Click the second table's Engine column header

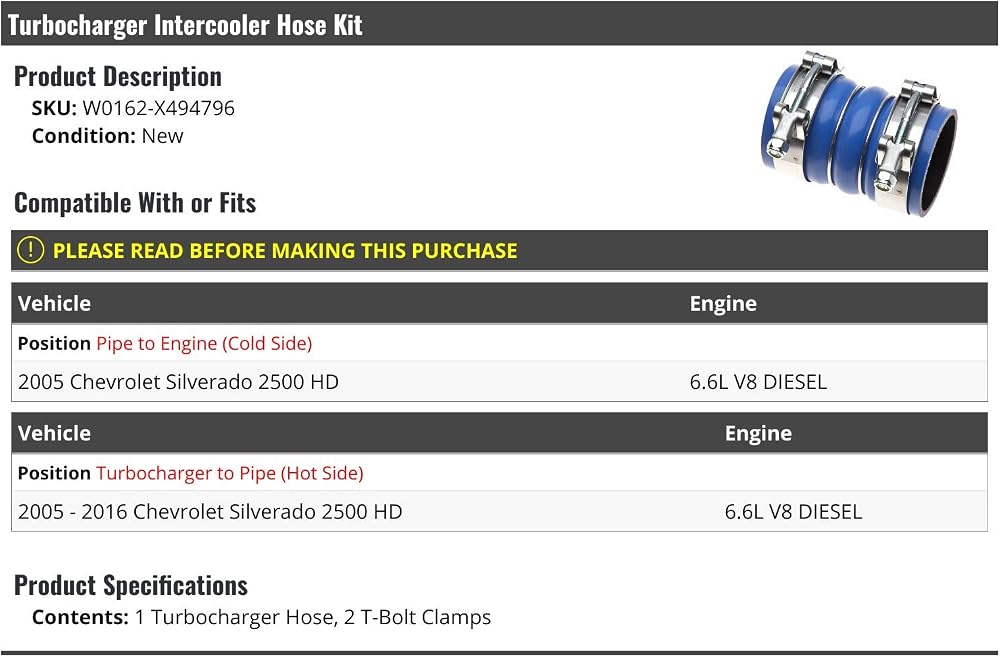[758, 433]
